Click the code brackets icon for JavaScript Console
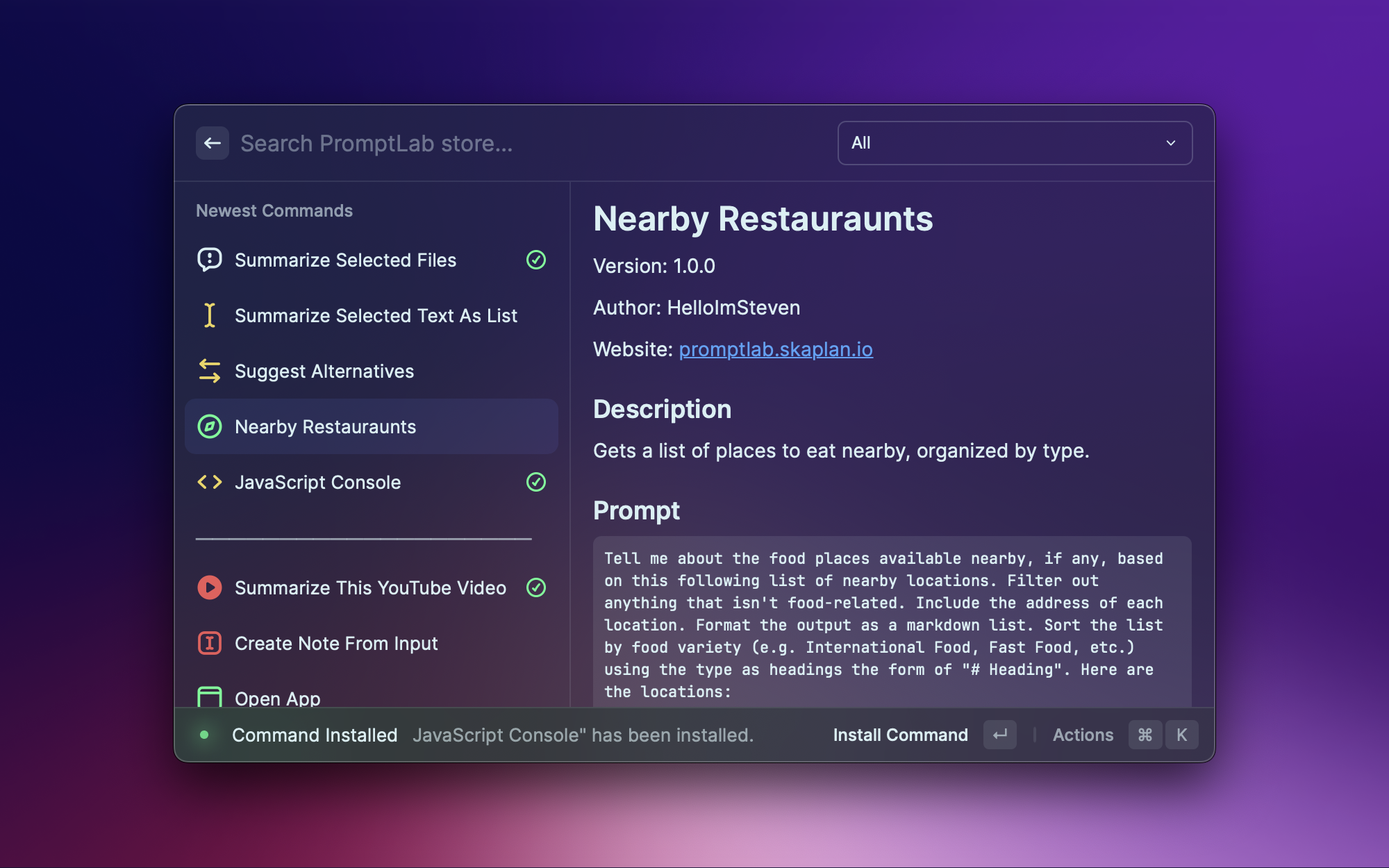 209,482
